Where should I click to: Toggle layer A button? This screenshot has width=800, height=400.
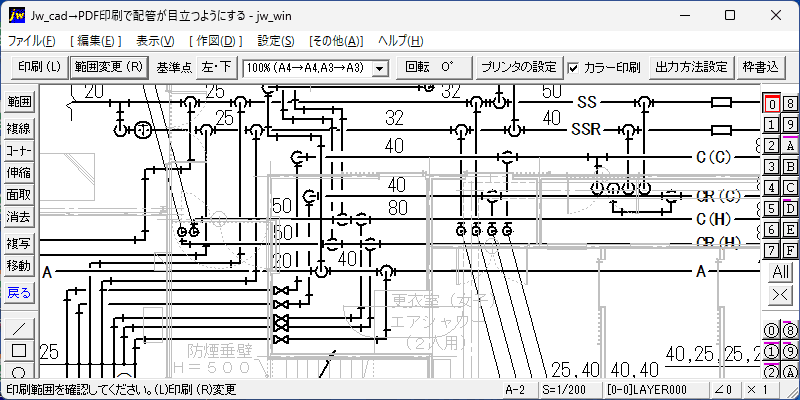click(x=790, y=145)
